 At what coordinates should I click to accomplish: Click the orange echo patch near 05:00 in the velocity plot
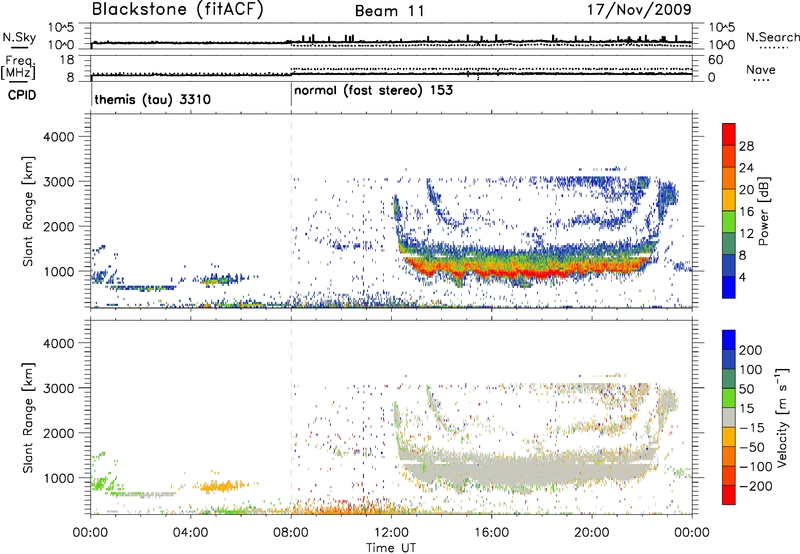[220, 486]
